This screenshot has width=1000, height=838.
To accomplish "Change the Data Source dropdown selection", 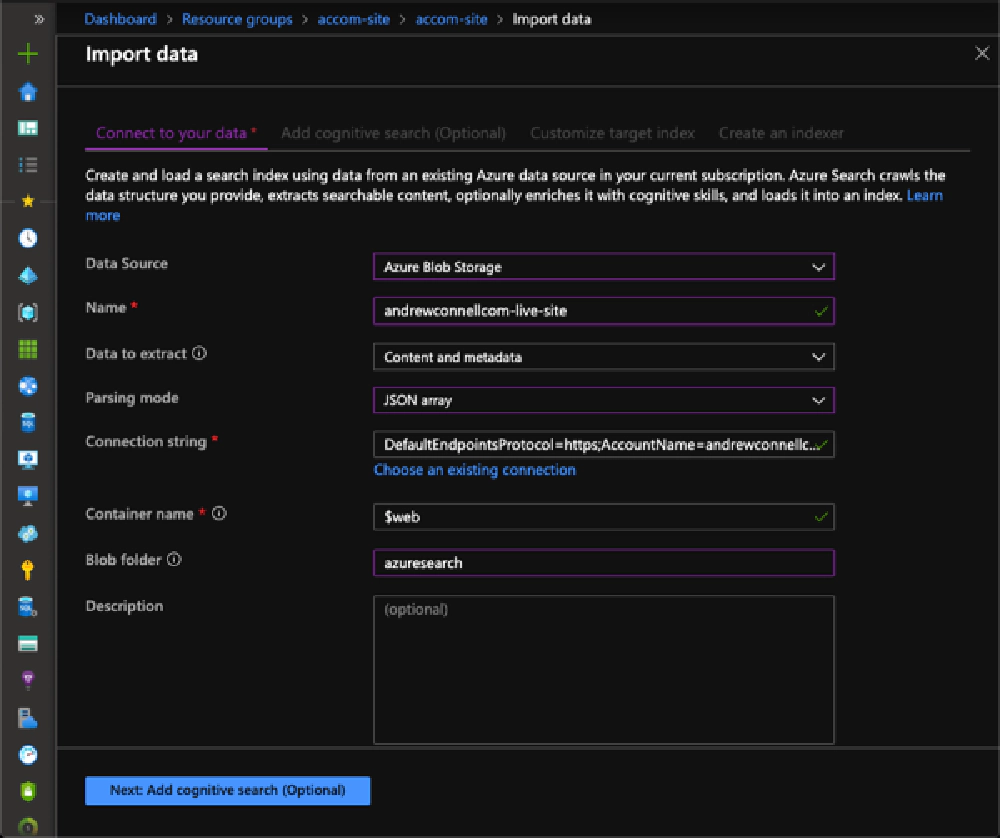I will click(603, 266).
